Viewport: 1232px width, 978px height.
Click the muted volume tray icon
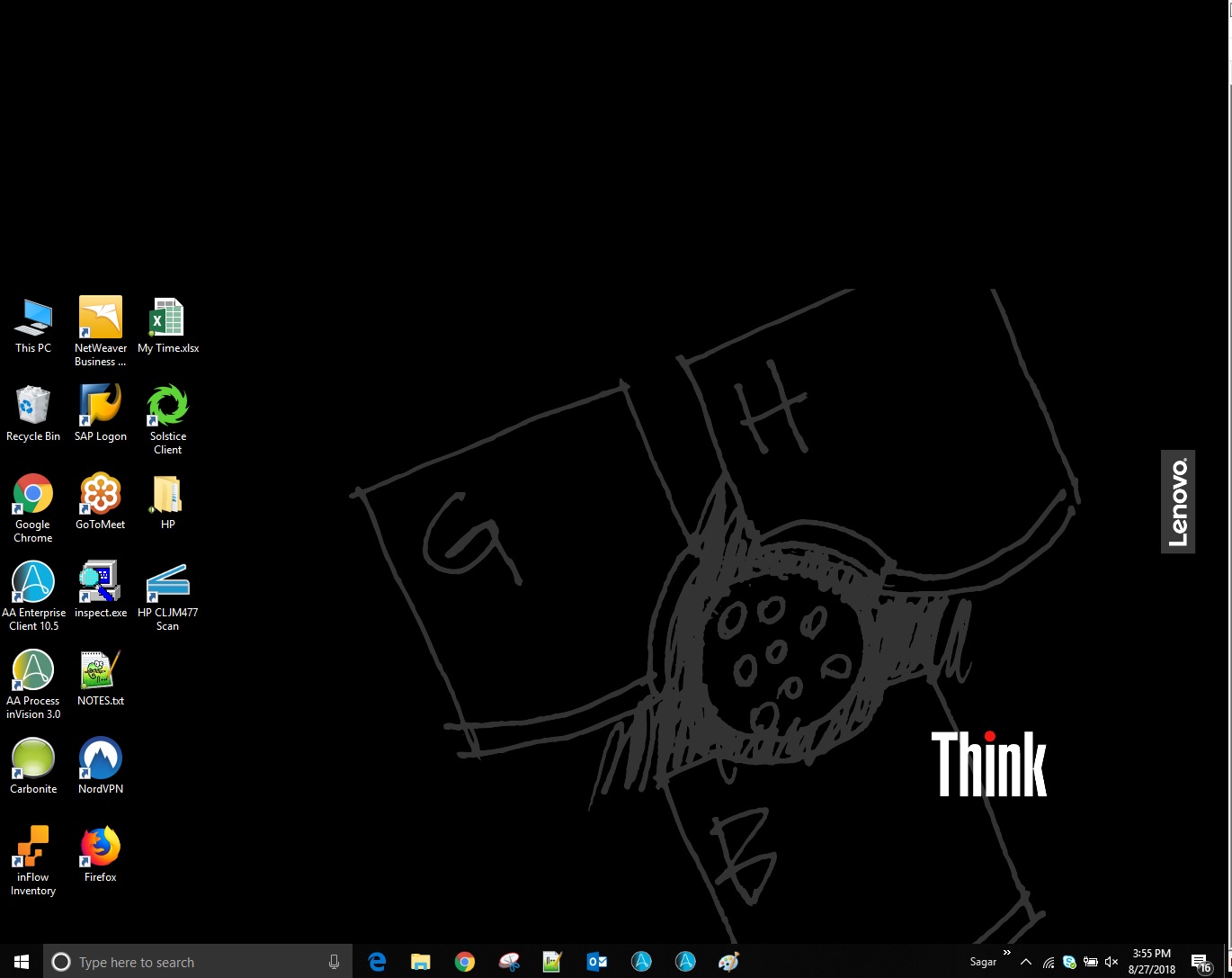[1111, 962]
